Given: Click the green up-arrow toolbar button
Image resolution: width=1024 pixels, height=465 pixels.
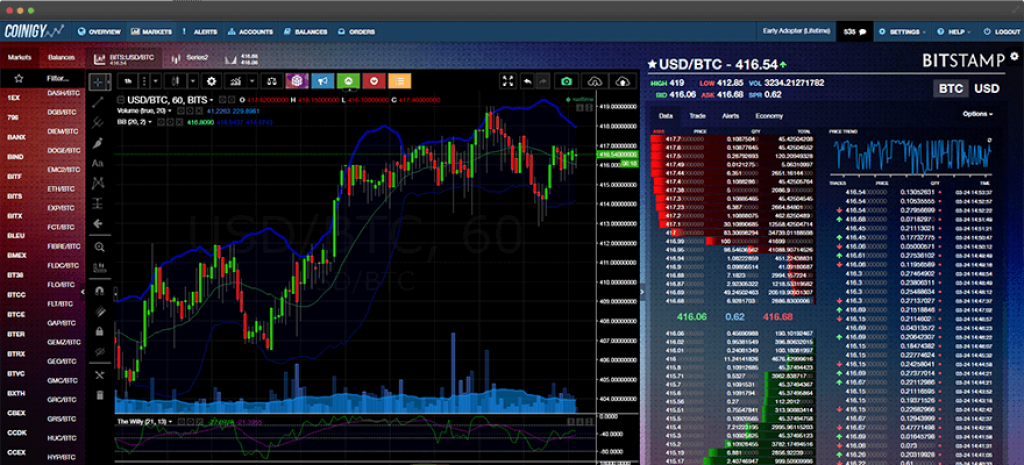Looking at the screenshot, I should click(348, 81).
